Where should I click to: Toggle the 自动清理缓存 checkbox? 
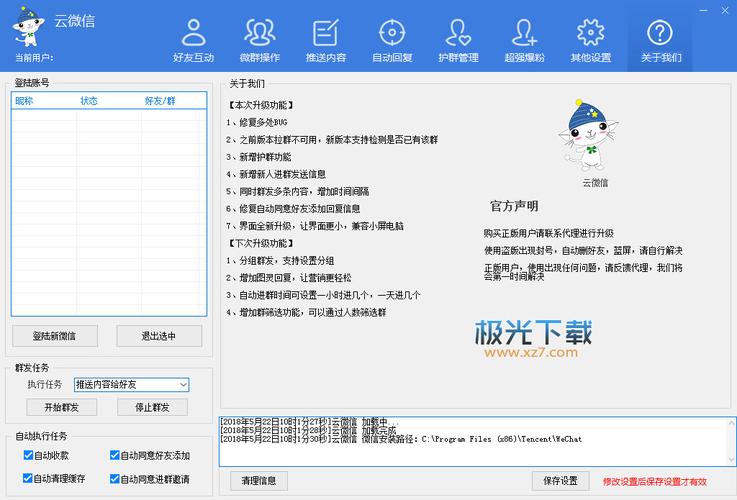(x=28, y=478)
